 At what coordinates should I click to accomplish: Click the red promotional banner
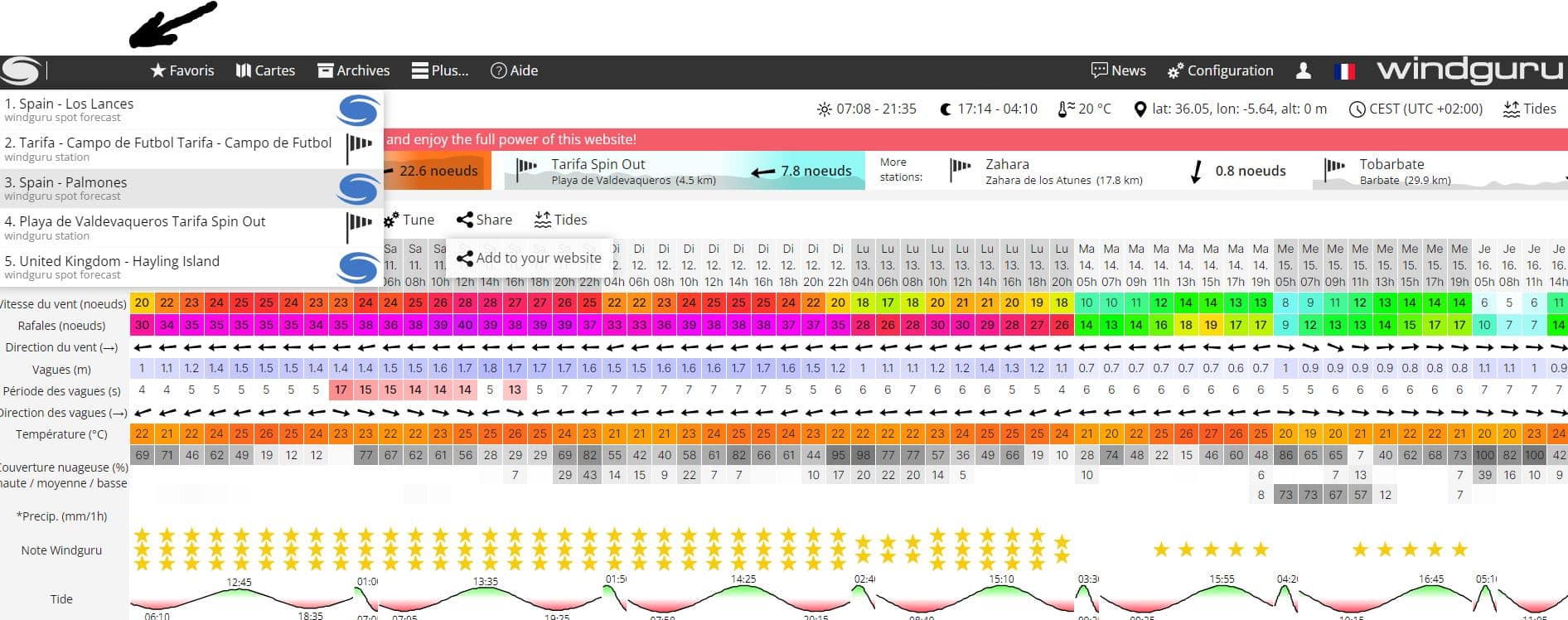975,139
